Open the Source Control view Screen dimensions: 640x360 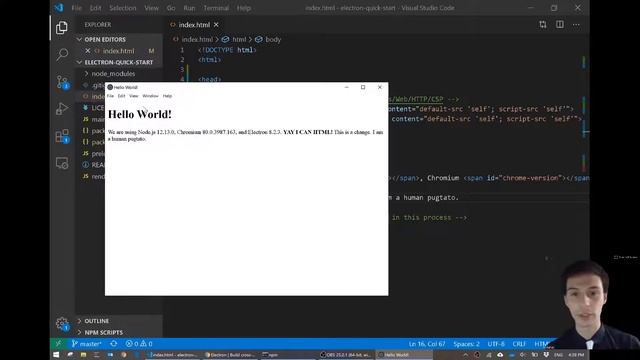(62, 82)
